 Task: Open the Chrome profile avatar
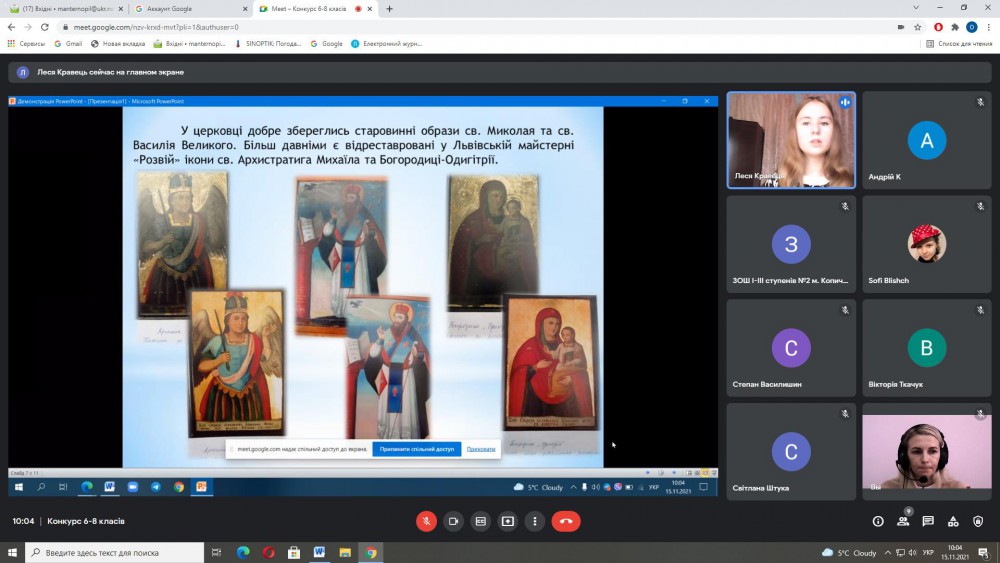coord(971,27)
